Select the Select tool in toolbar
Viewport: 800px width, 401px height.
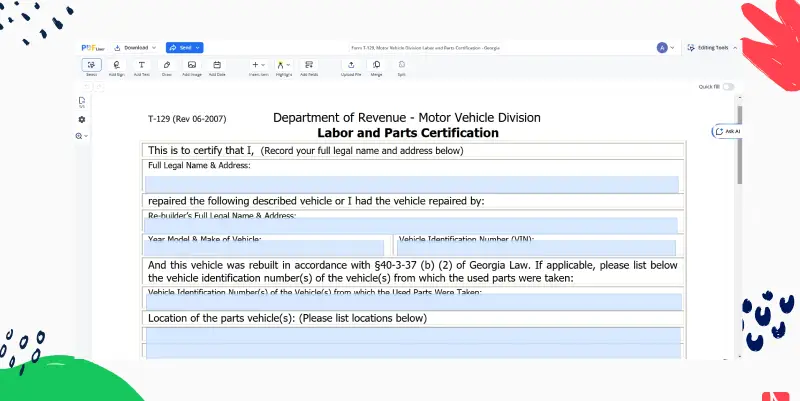pos(91,65)
